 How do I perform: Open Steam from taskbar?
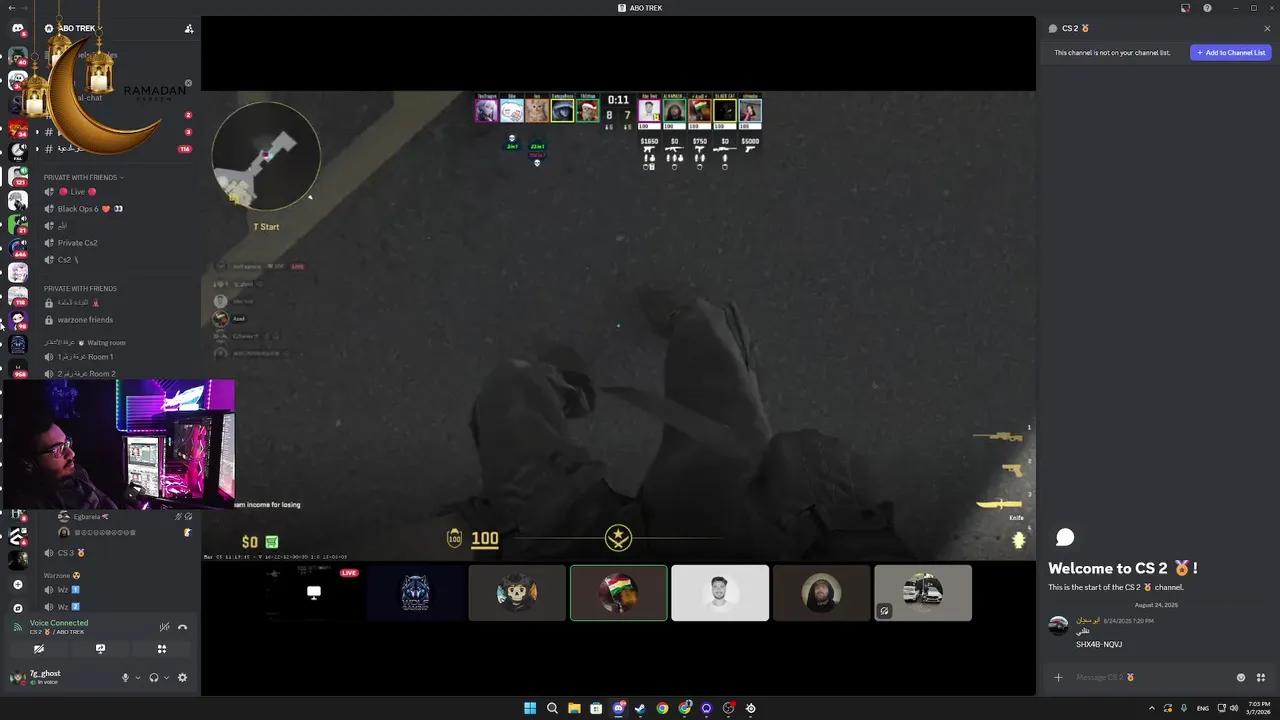(640, 708)
